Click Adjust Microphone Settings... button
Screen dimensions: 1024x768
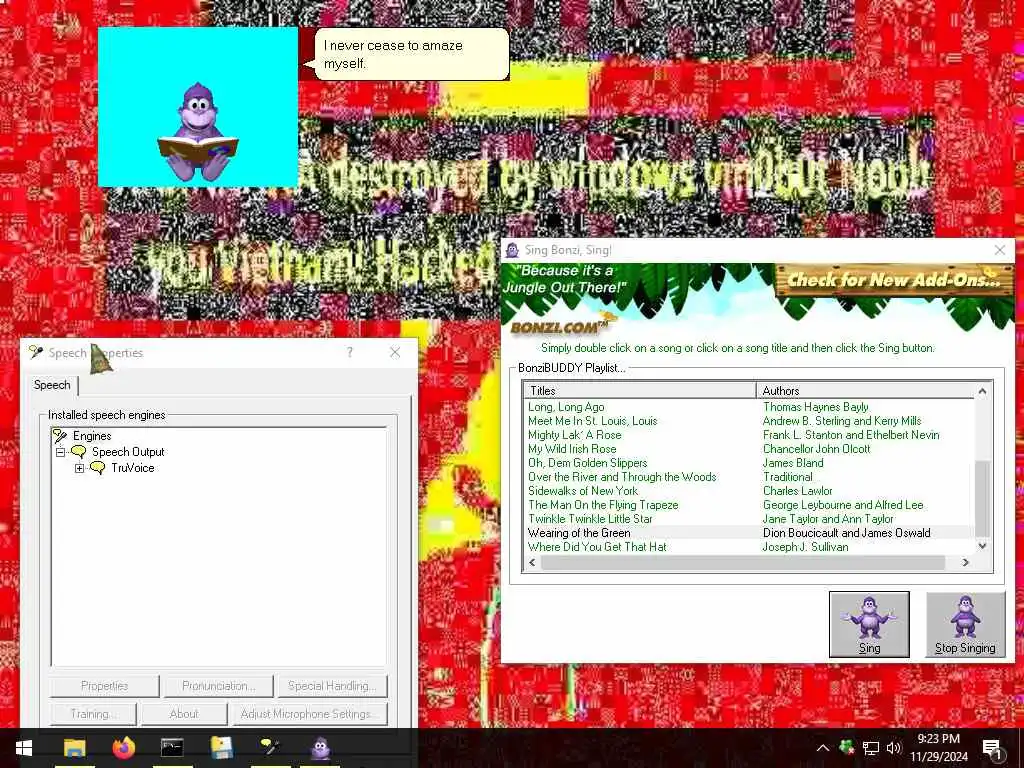(x=310, y=714)
